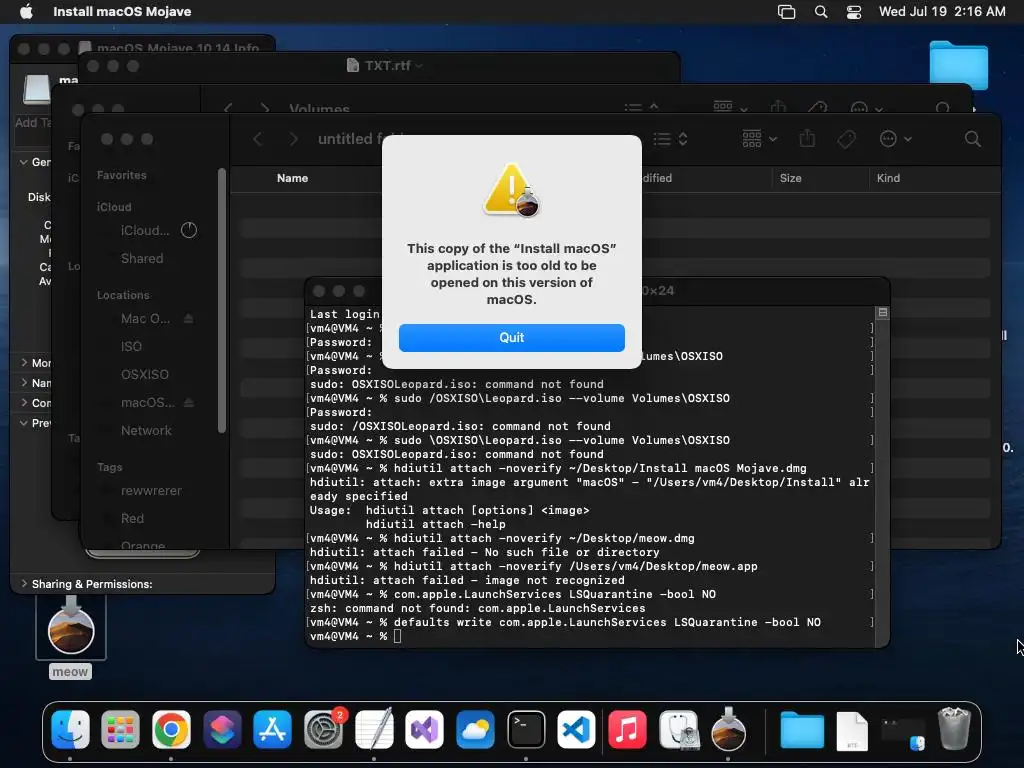Screen dimensions: 1024x768
Task: Open Terminal from the Dock
Action: pos(526,729)
